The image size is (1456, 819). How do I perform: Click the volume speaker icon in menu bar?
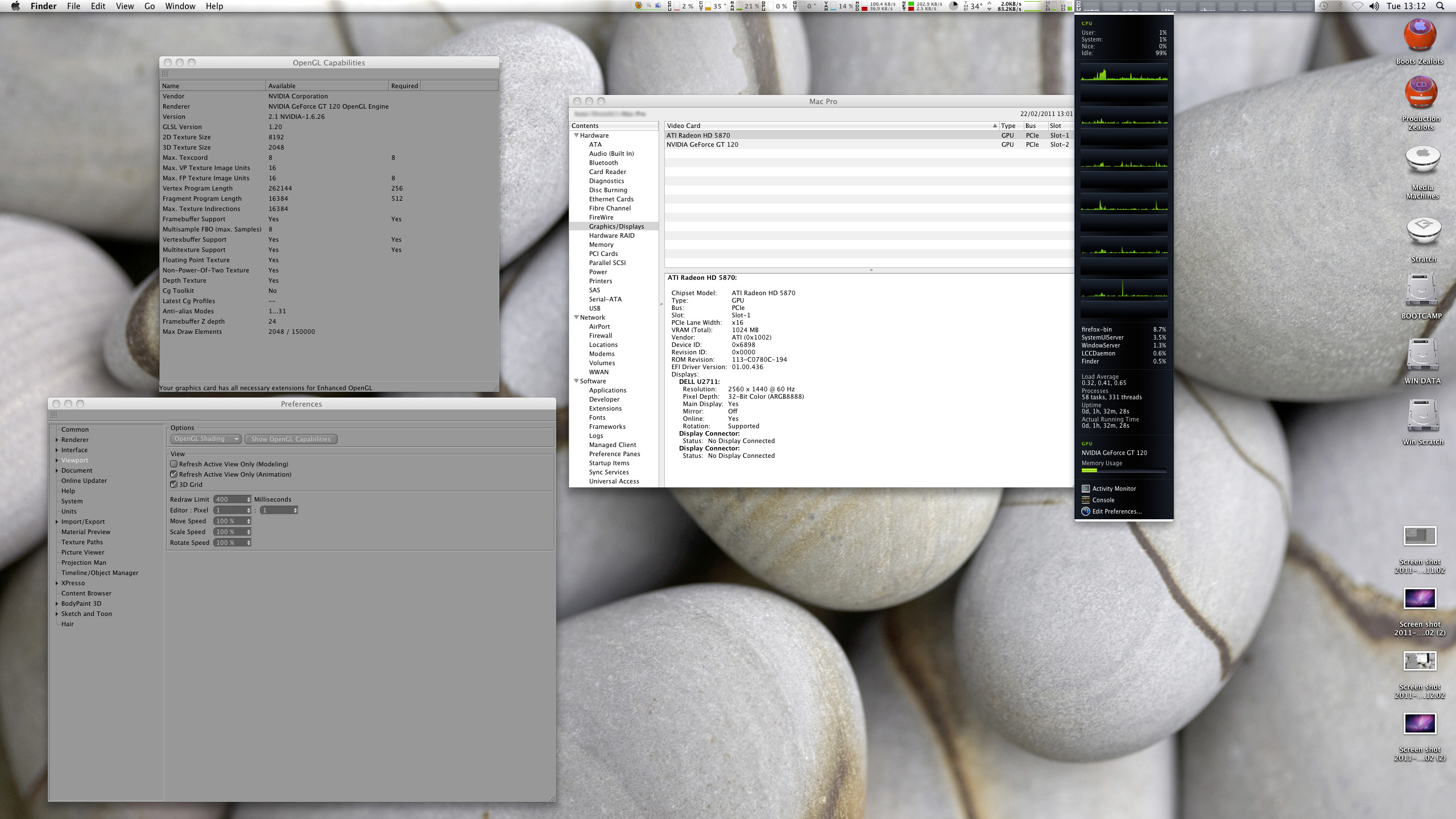(1374, 6)
